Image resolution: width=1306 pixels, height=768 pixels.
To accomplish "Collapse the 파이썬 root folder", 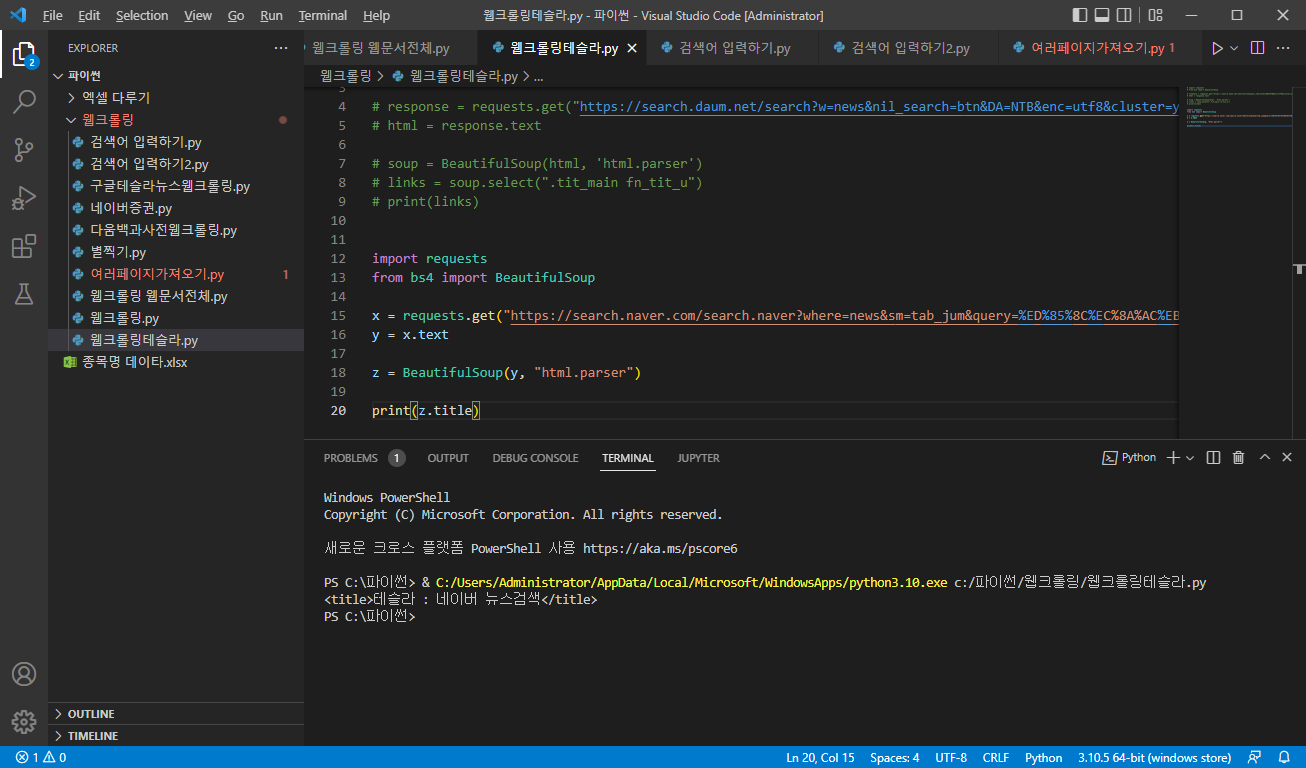I will [x=176, y=76].
